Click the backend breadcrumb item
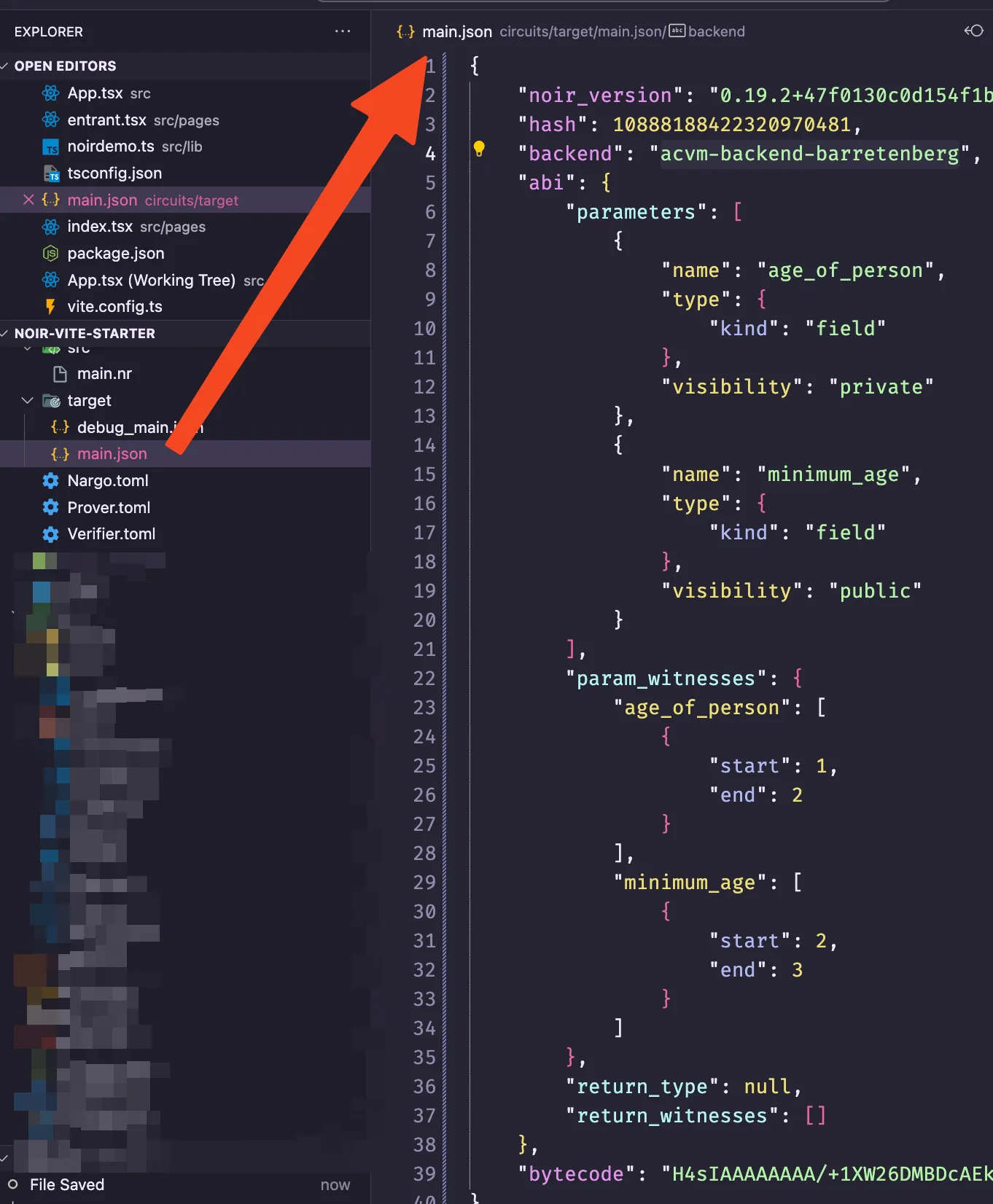Image resolution: width=993 pixels, height=1204 pixels. pos(716,31)
